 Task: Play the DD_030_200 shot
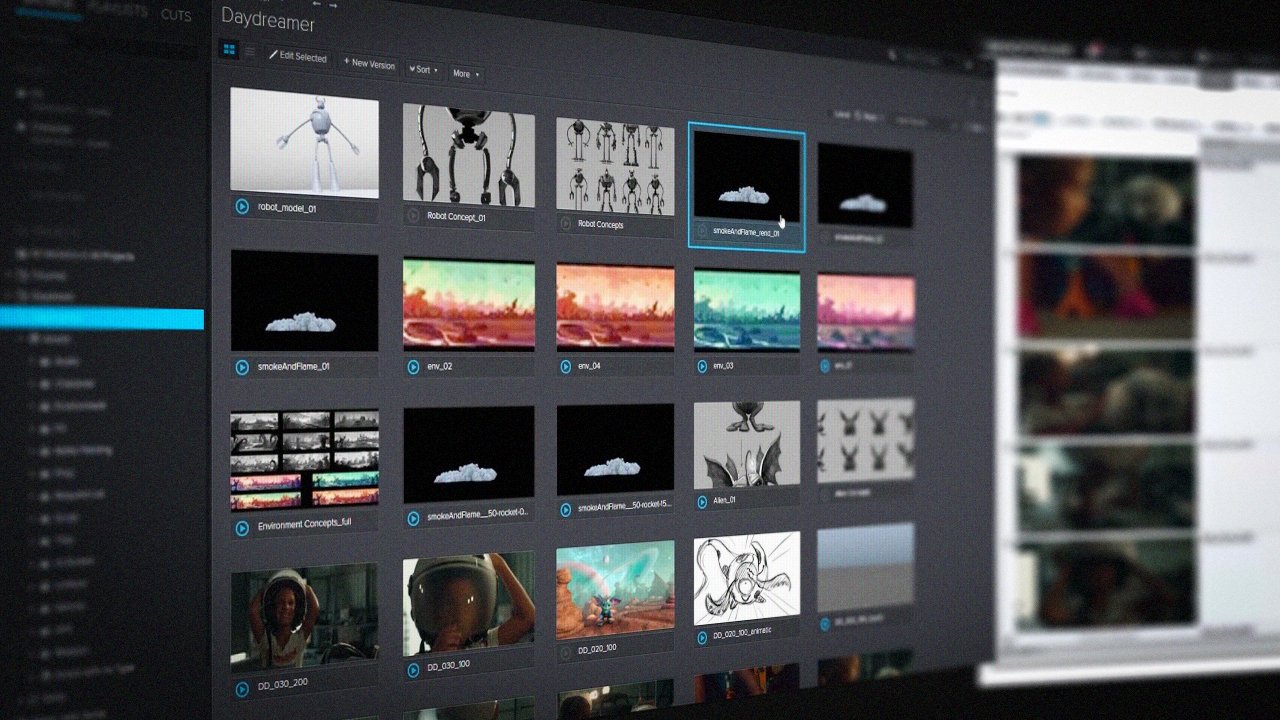click(x=241, y=687)
